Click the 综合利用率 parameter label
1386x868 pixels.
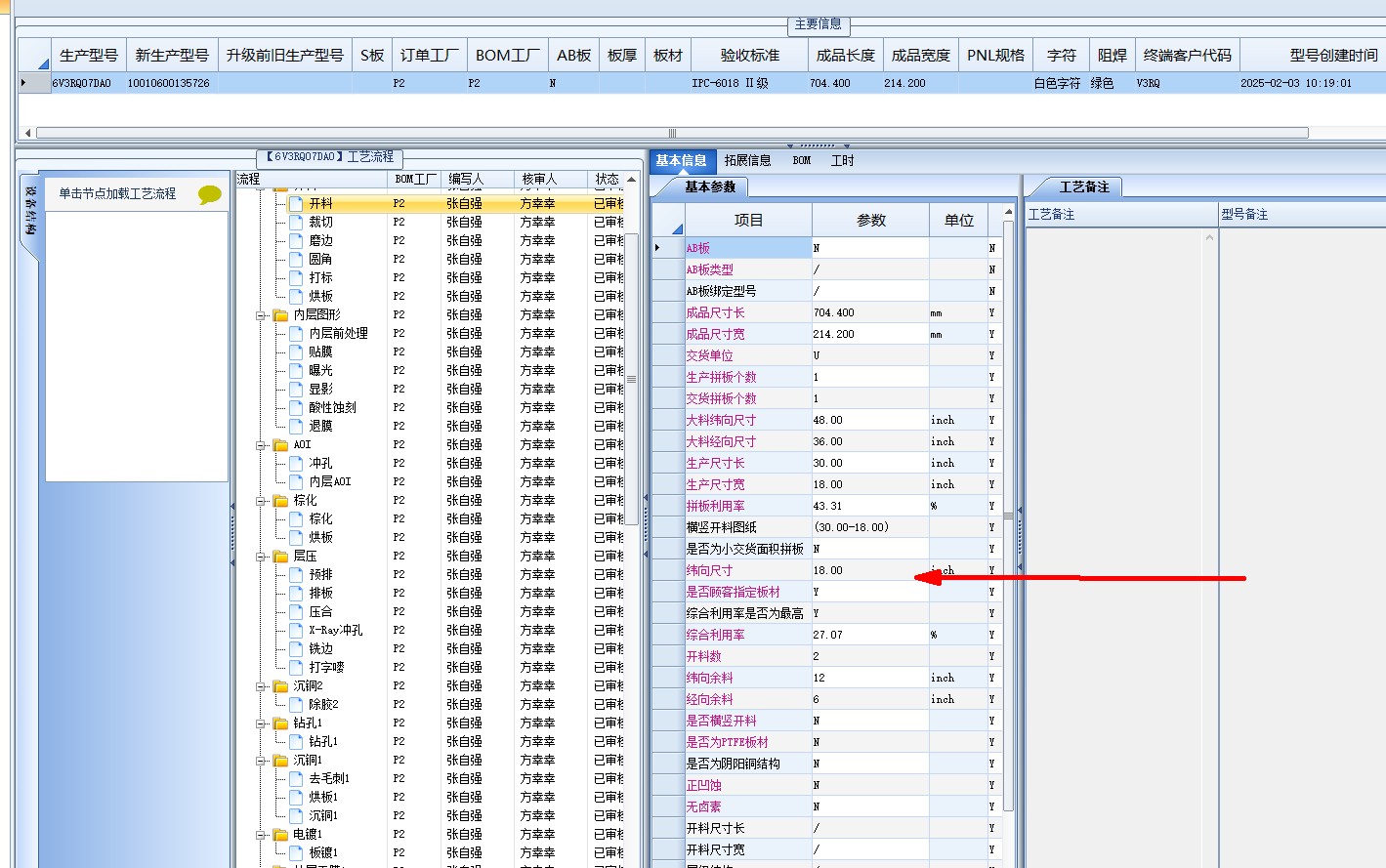coord(715,635)
